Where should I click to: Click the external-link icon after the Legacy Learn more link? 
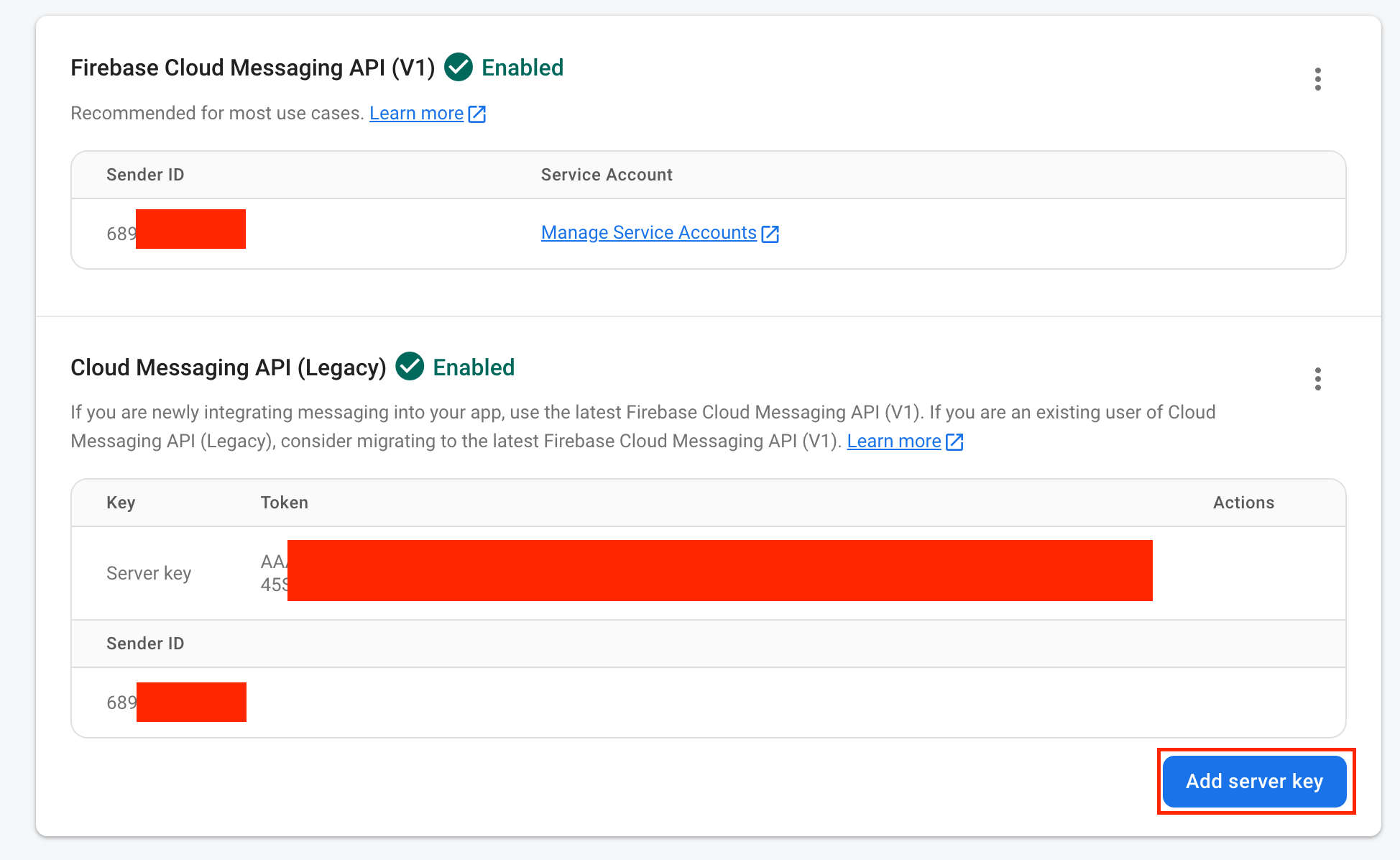pyautogui.click(x=954, y=442)
